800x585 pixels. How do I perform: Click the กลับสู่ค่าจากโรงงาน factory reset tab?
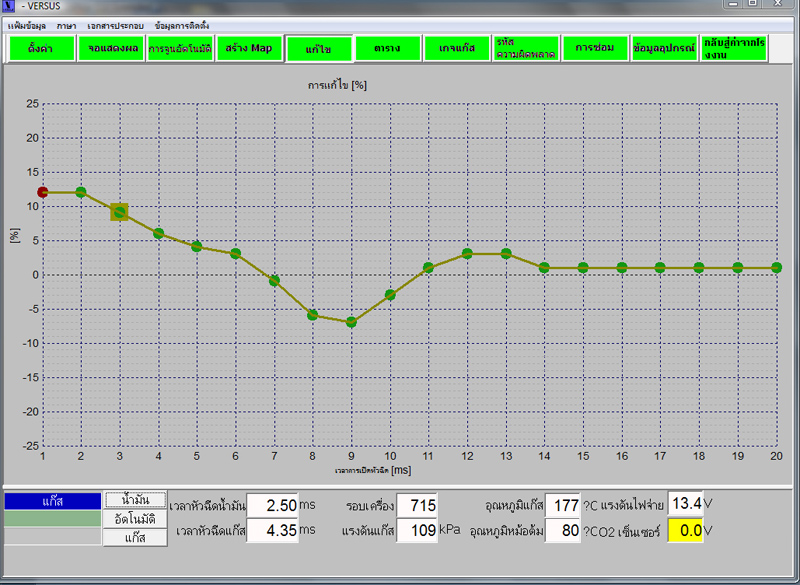click(734, 48)
